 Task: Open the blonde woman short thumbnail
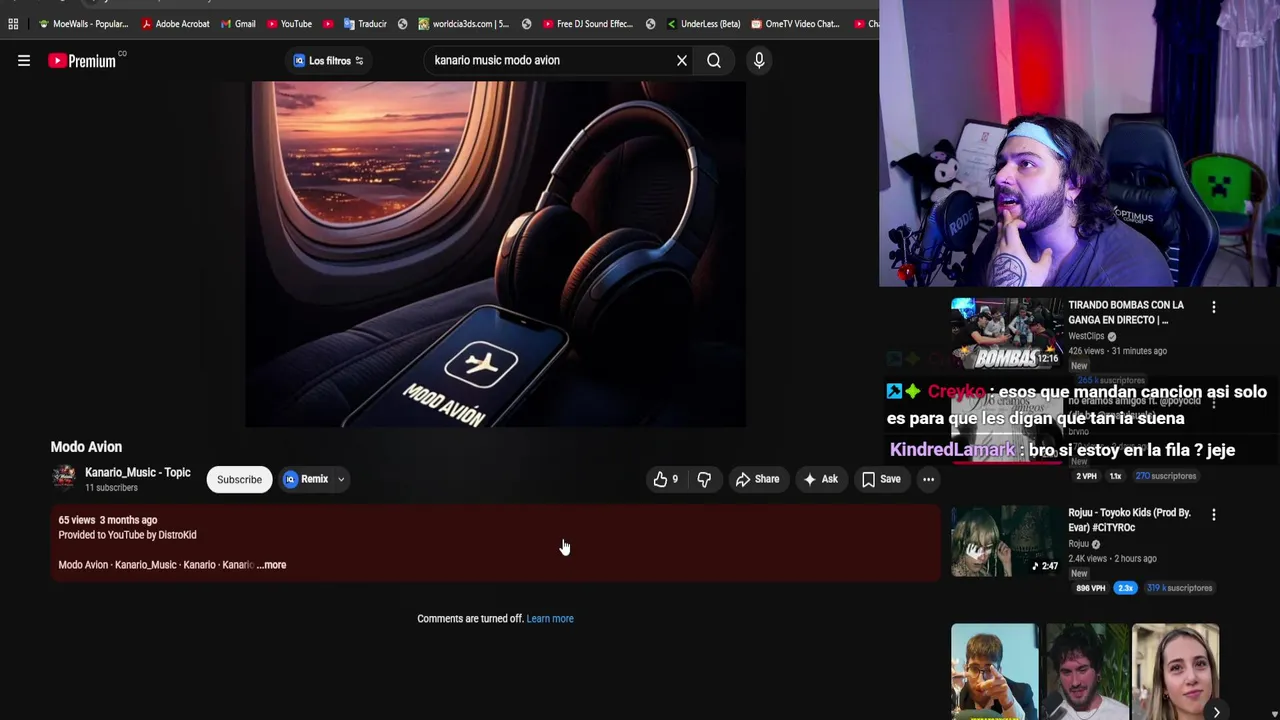(x=1176, y=672)
